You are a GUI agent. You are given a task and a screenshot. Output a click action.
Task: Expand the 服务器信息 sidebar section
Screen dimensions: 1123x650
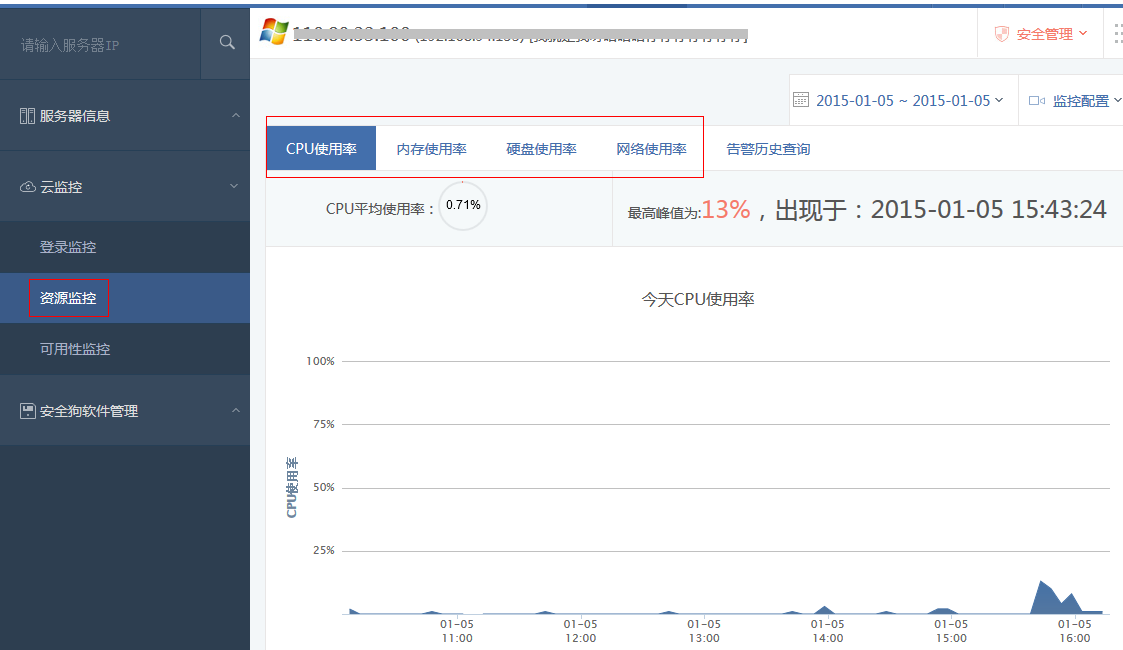[235, 116]
